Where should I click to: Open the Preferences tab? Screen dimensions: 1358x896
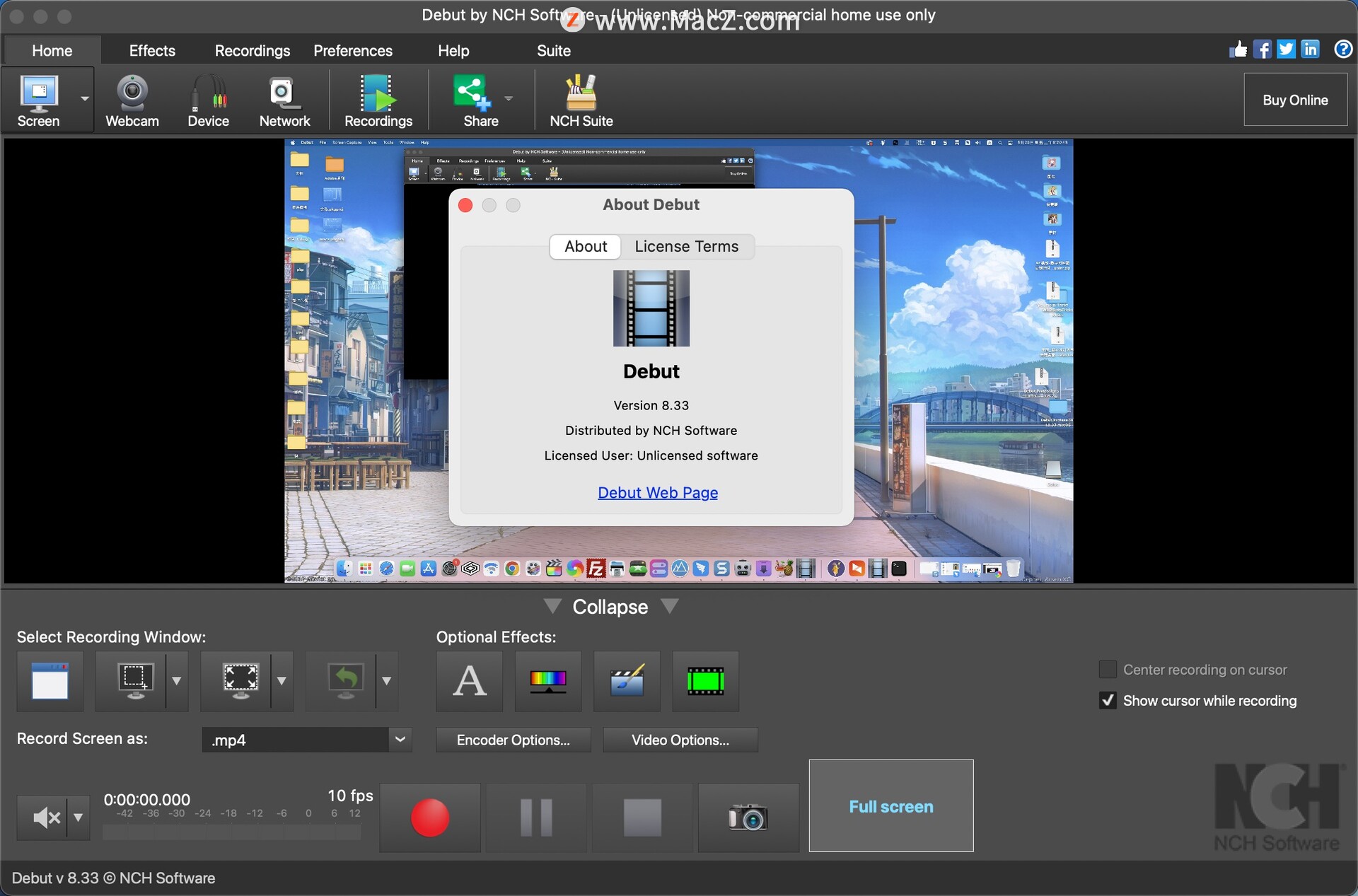point(353,51)
